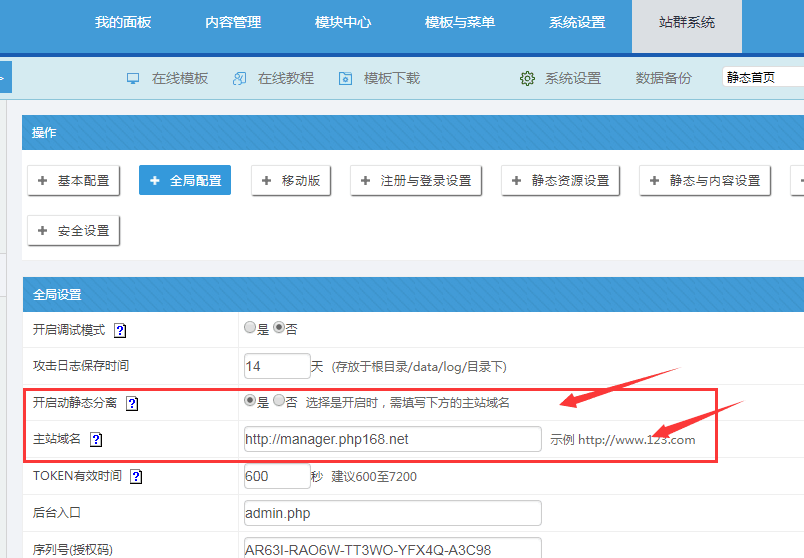804x558 pixels.
Task: Open help icon next to 开启调试模式
Action: 120,330
